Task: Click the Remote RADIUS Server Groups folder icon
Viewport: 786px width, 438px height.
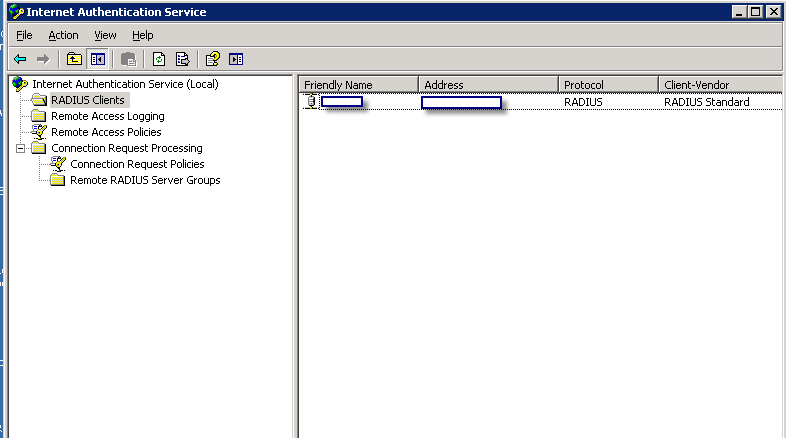Action: pyautogui.click(x=58, y=180)
